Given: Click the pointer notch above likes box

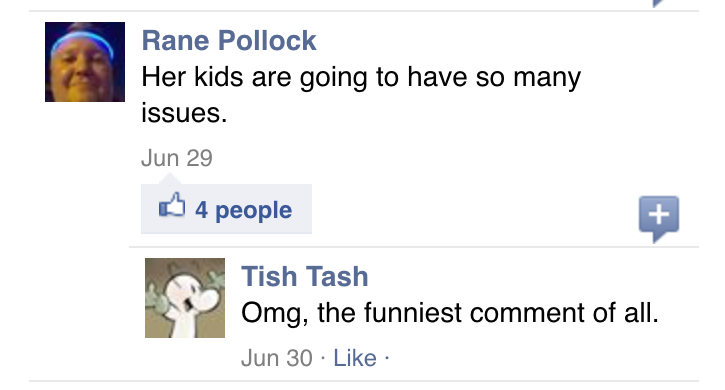Looking at the screenshot, I should click(x=170, y=179).
